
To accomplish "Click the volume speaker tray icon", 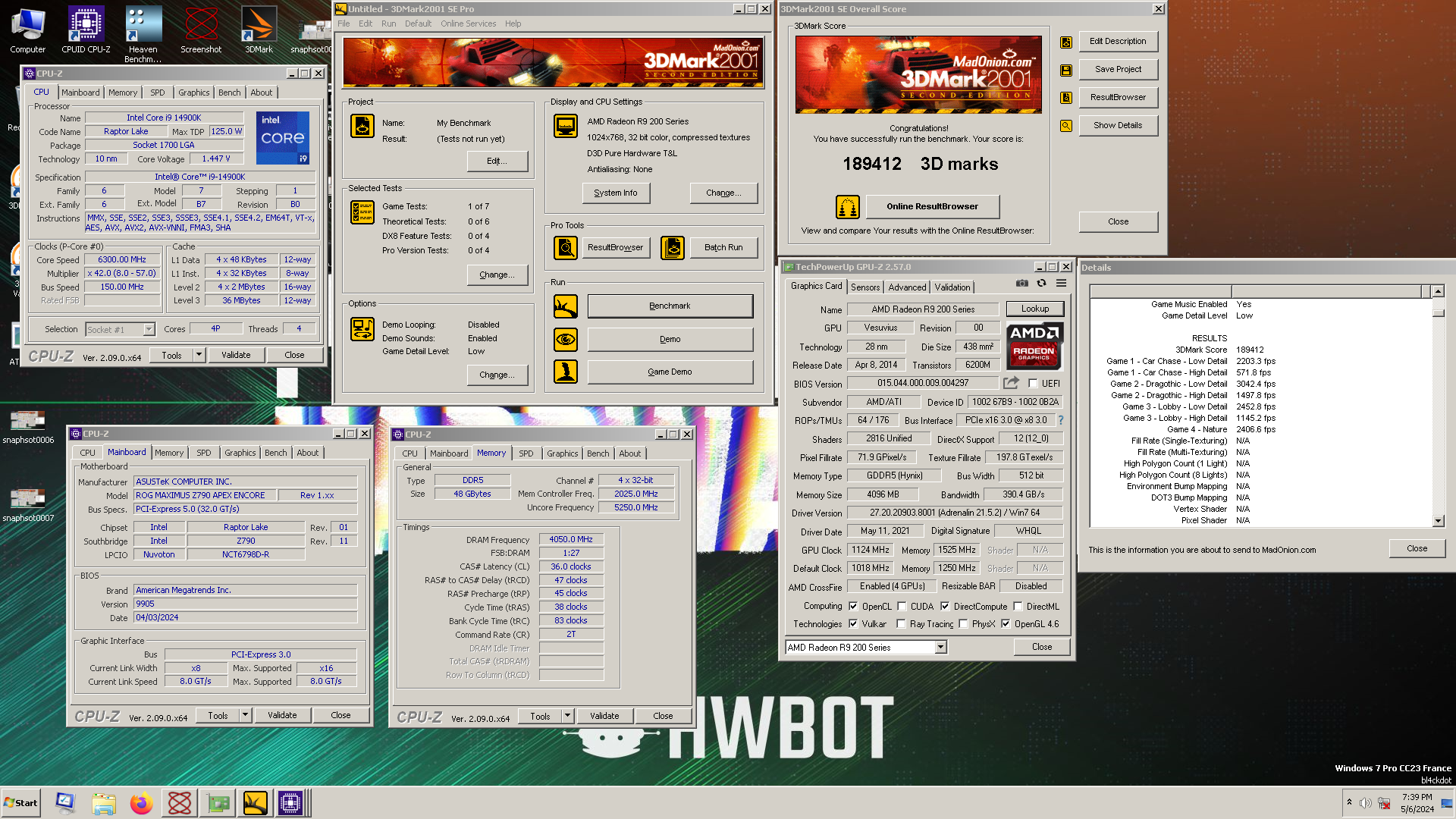I will click(1365, 803).
